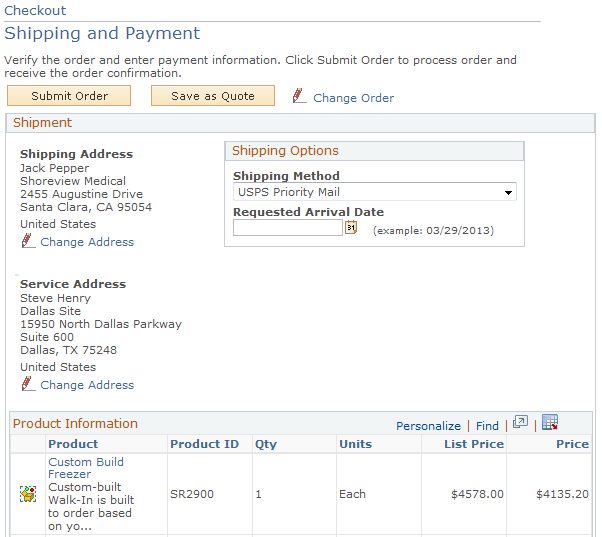Click the download-to-spreadsheet grid icon
This screenshot has width=602, height=537.
point(549,423)
